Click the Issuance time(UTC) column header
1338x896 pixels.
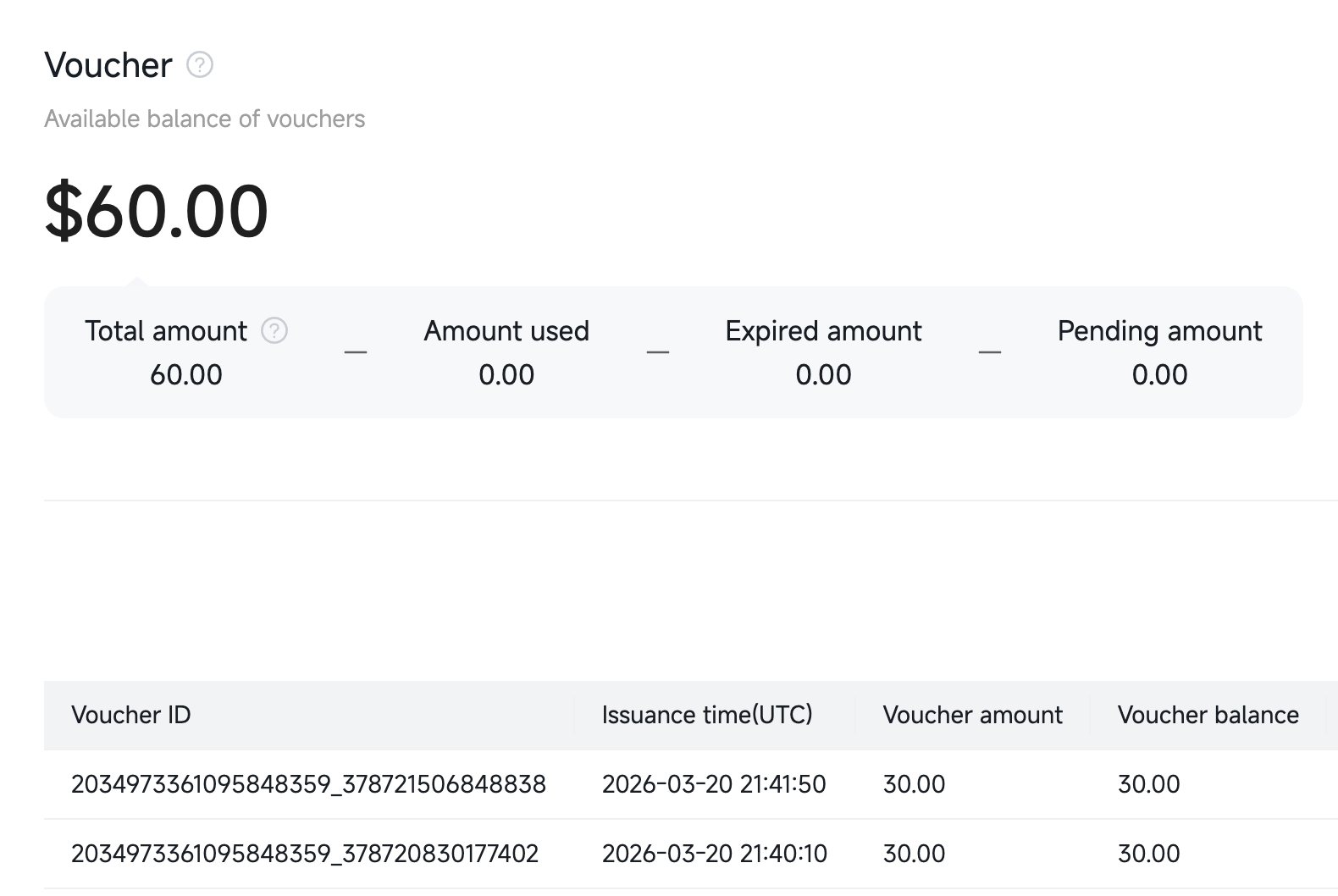[x=707, y=715]
